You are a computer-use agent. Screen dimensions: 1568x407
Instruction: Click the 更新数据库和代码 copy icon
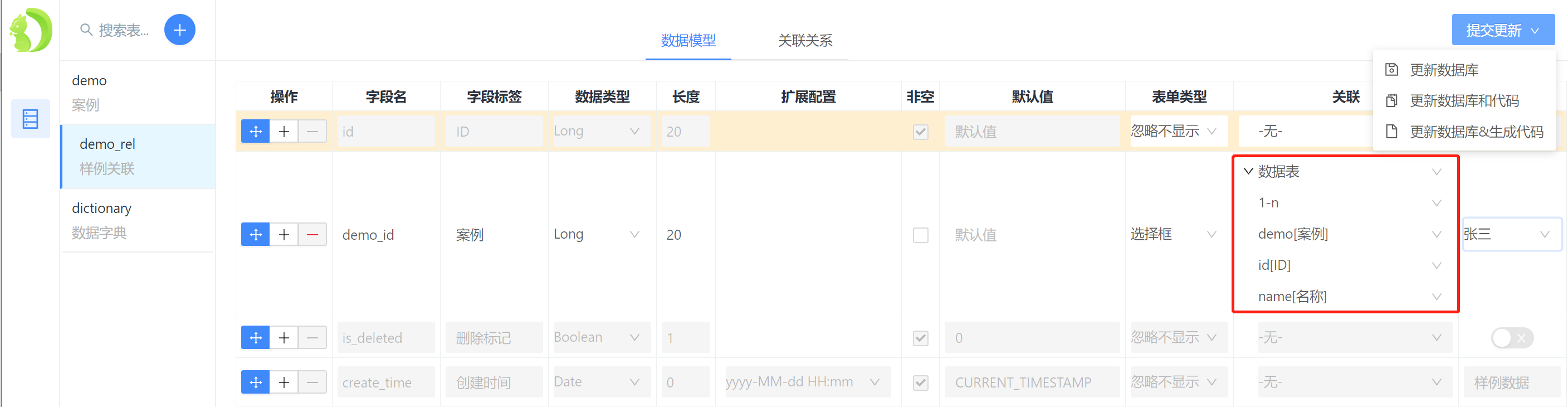[x=1391, y=100]
